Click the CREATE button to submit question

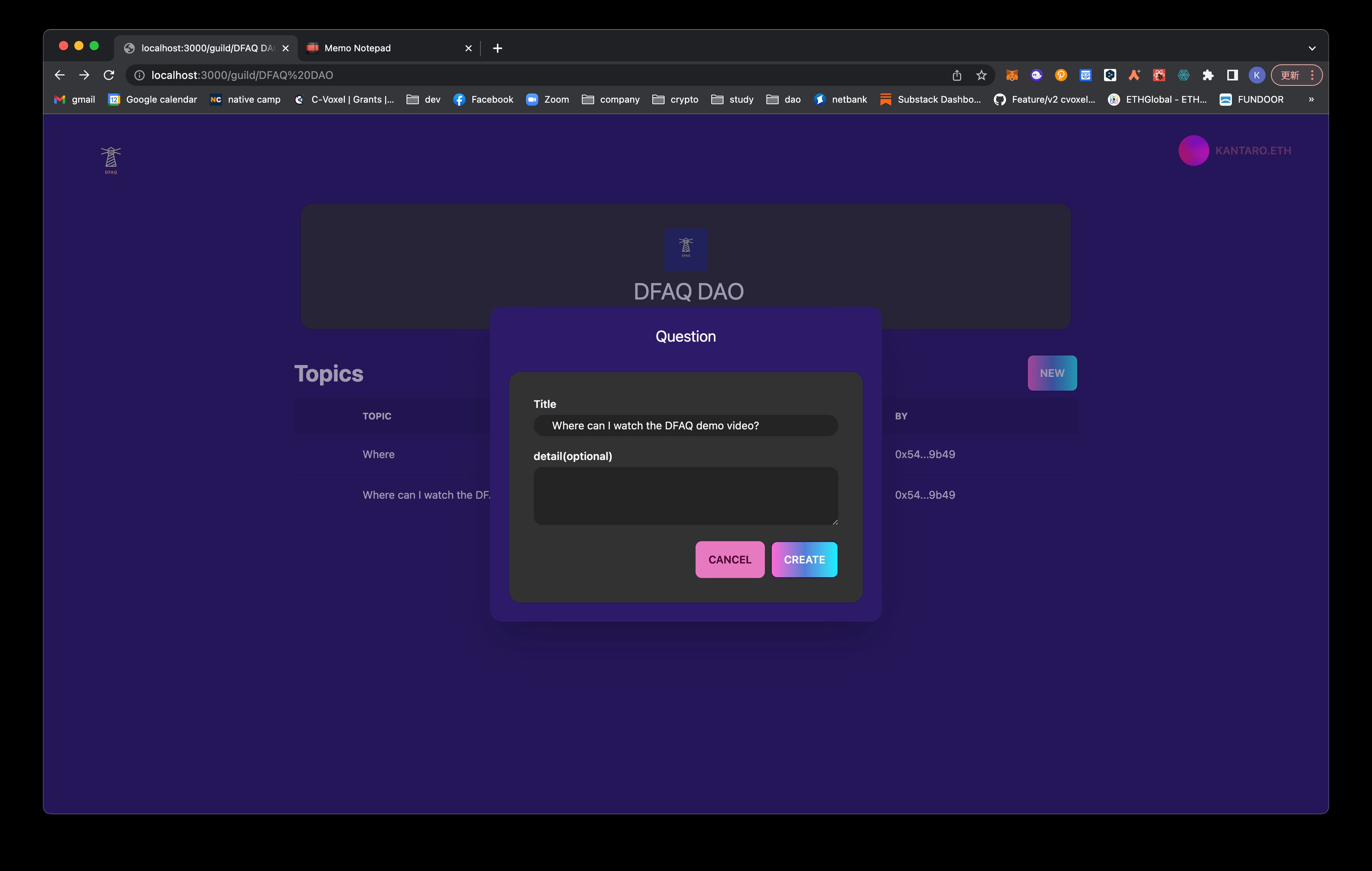coord(804,559)
